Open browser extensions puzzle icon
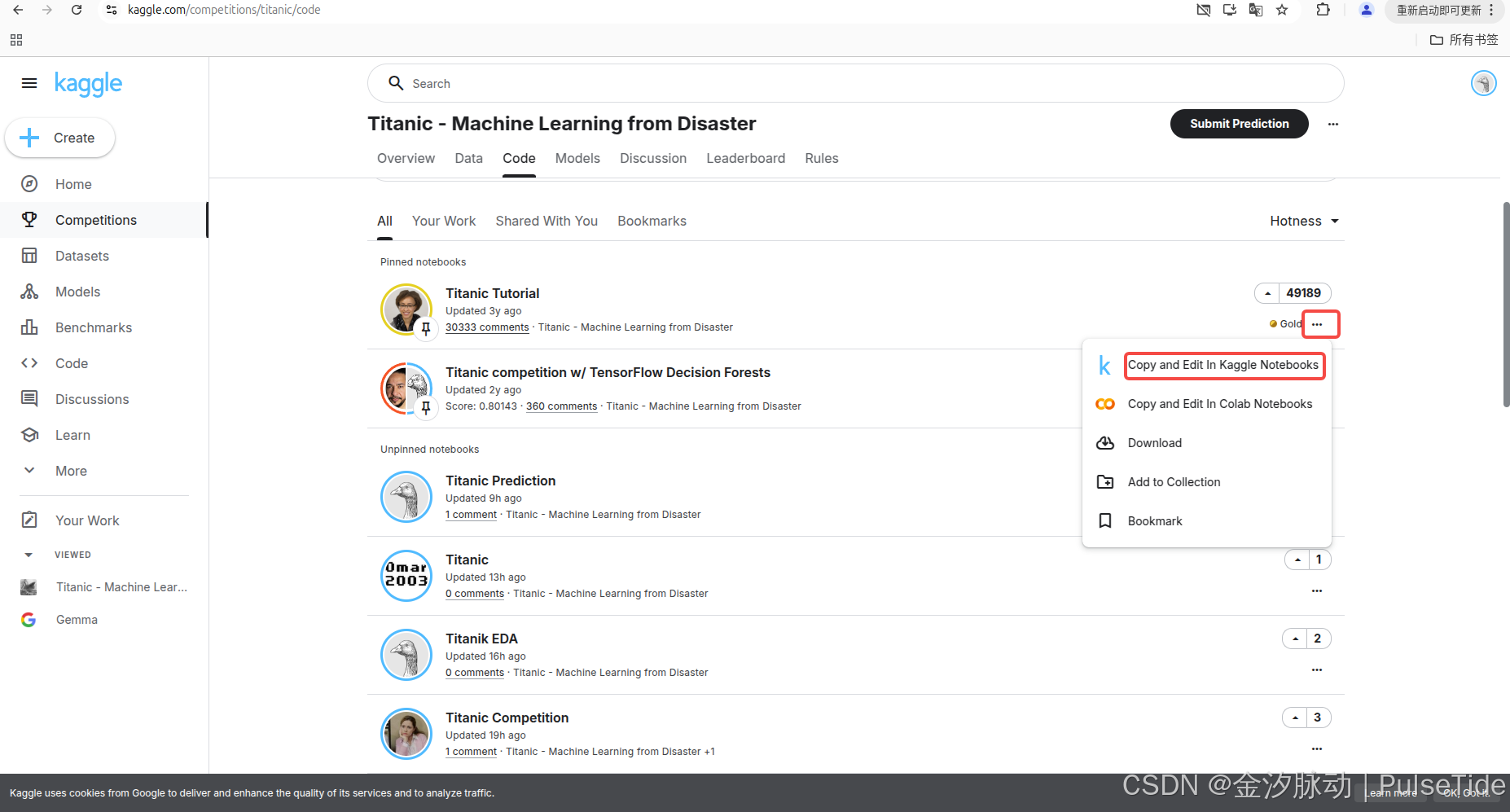The image size is (1510, 812). point(1323,10)
